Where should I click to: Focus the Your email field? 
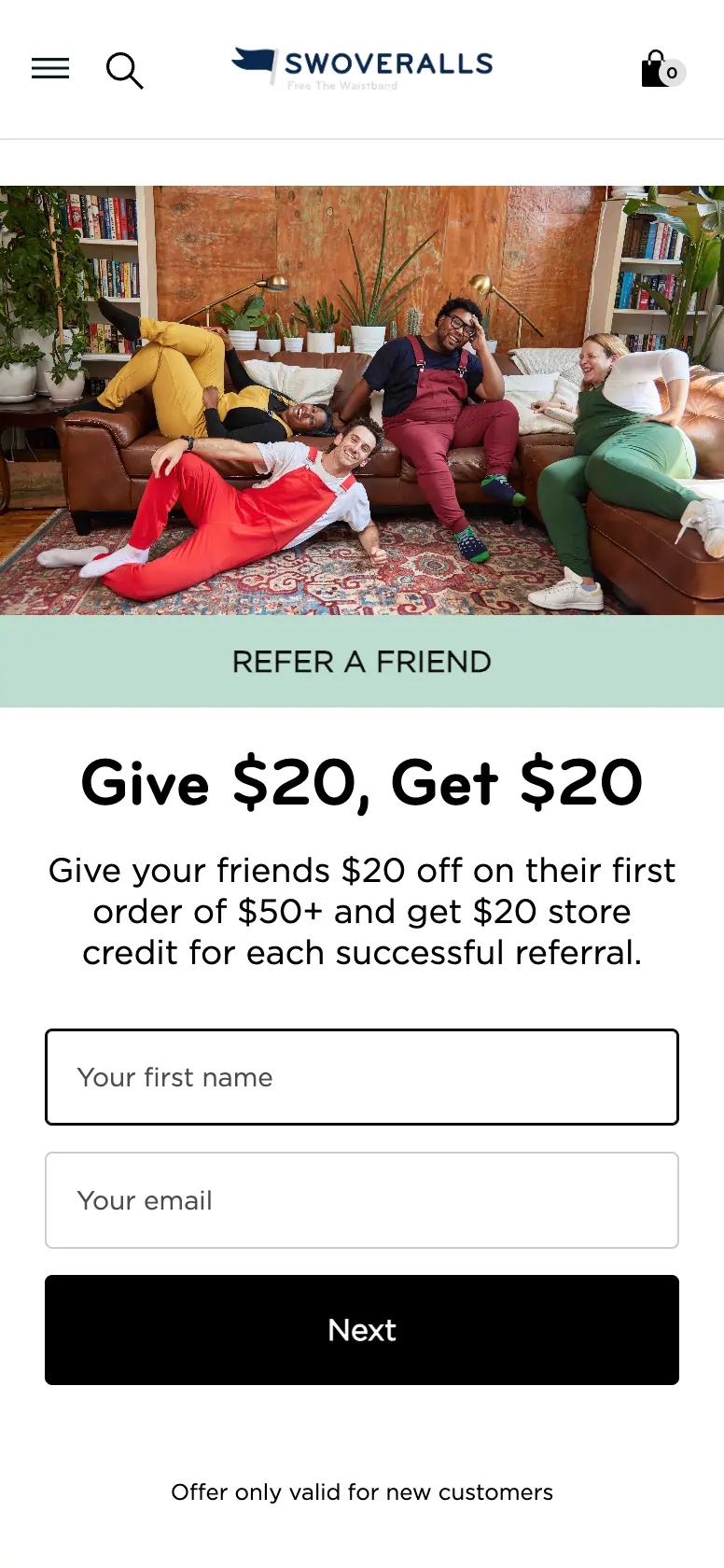(362, 1200)
